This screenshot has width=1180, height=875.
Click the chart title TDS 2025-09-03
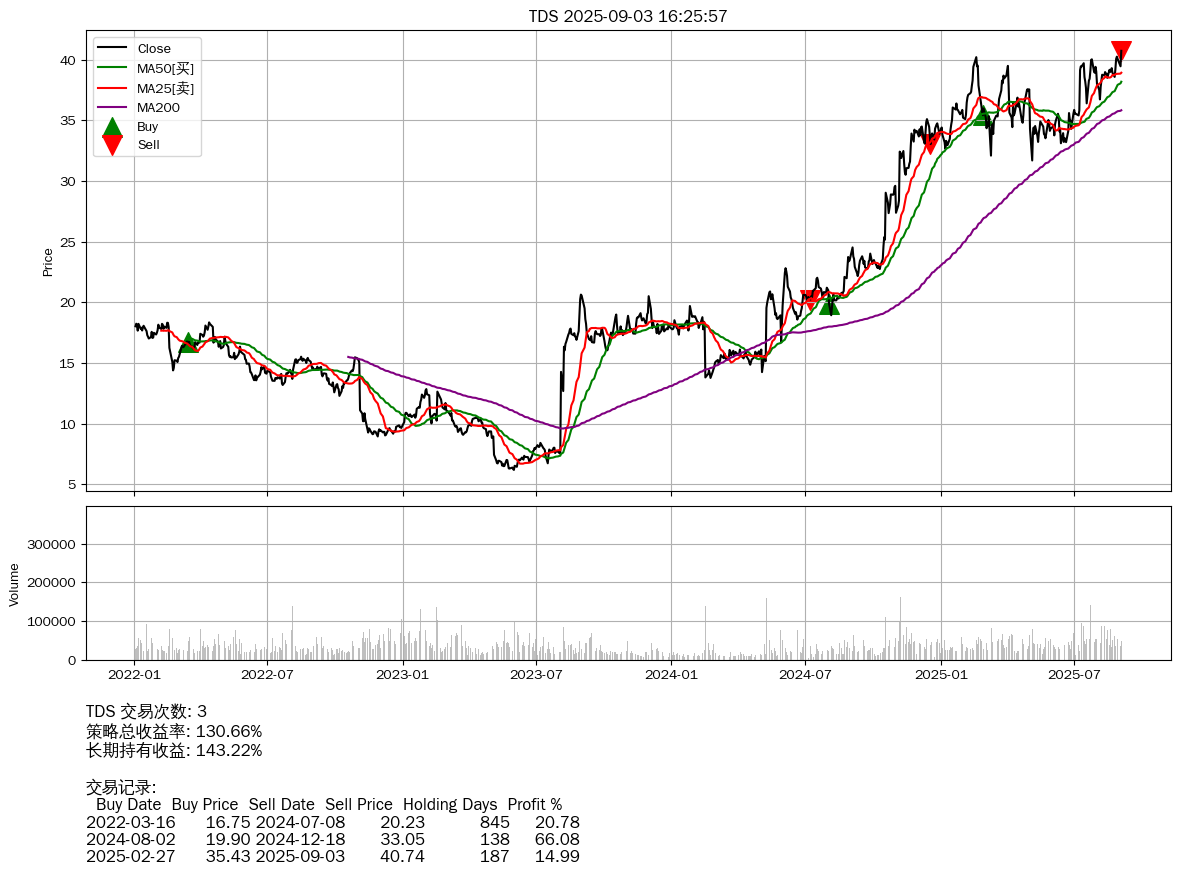628,16
